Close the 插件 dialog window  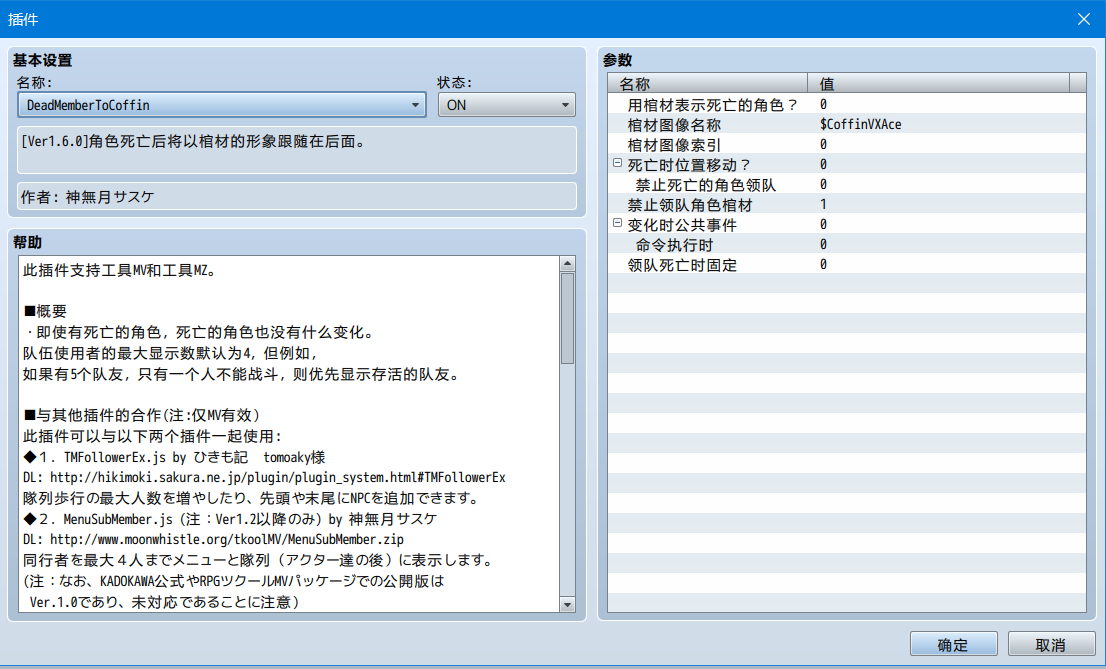point(1083,19)
